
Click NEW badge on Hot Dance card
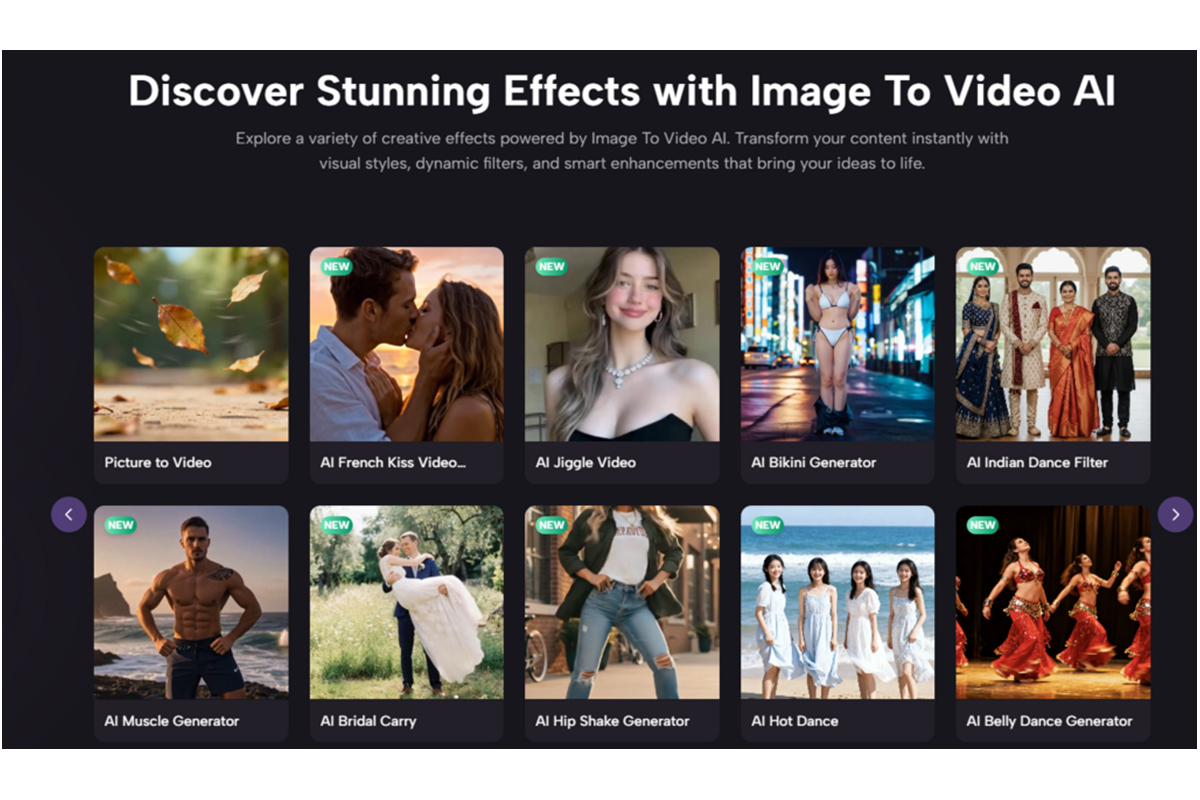pyautogui.click(x=767, y=525)
